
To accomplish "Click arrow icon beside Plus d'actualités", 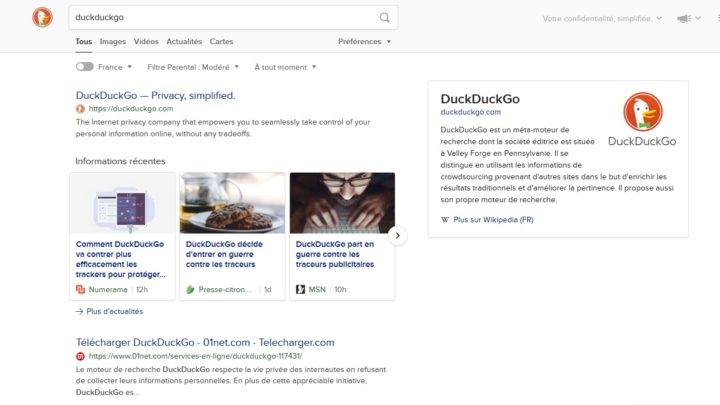I will click(79, 311).
